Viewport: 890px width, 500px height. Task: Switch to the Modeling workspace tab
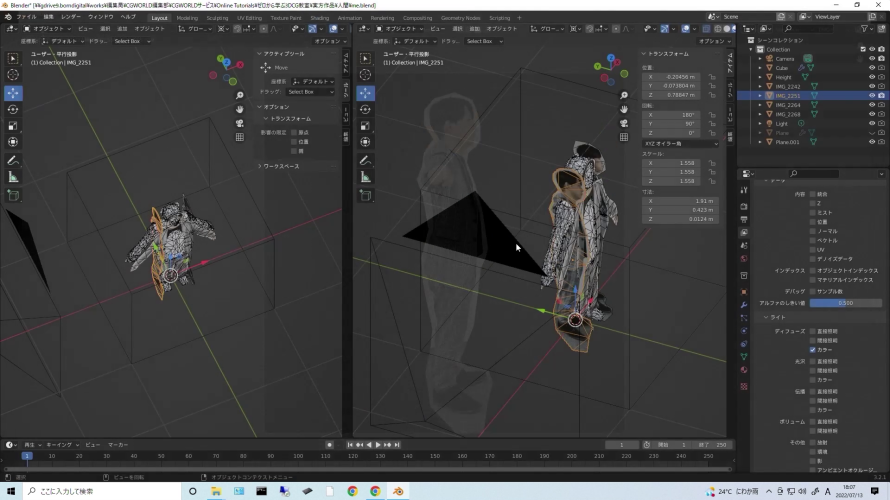coord(187,18)
